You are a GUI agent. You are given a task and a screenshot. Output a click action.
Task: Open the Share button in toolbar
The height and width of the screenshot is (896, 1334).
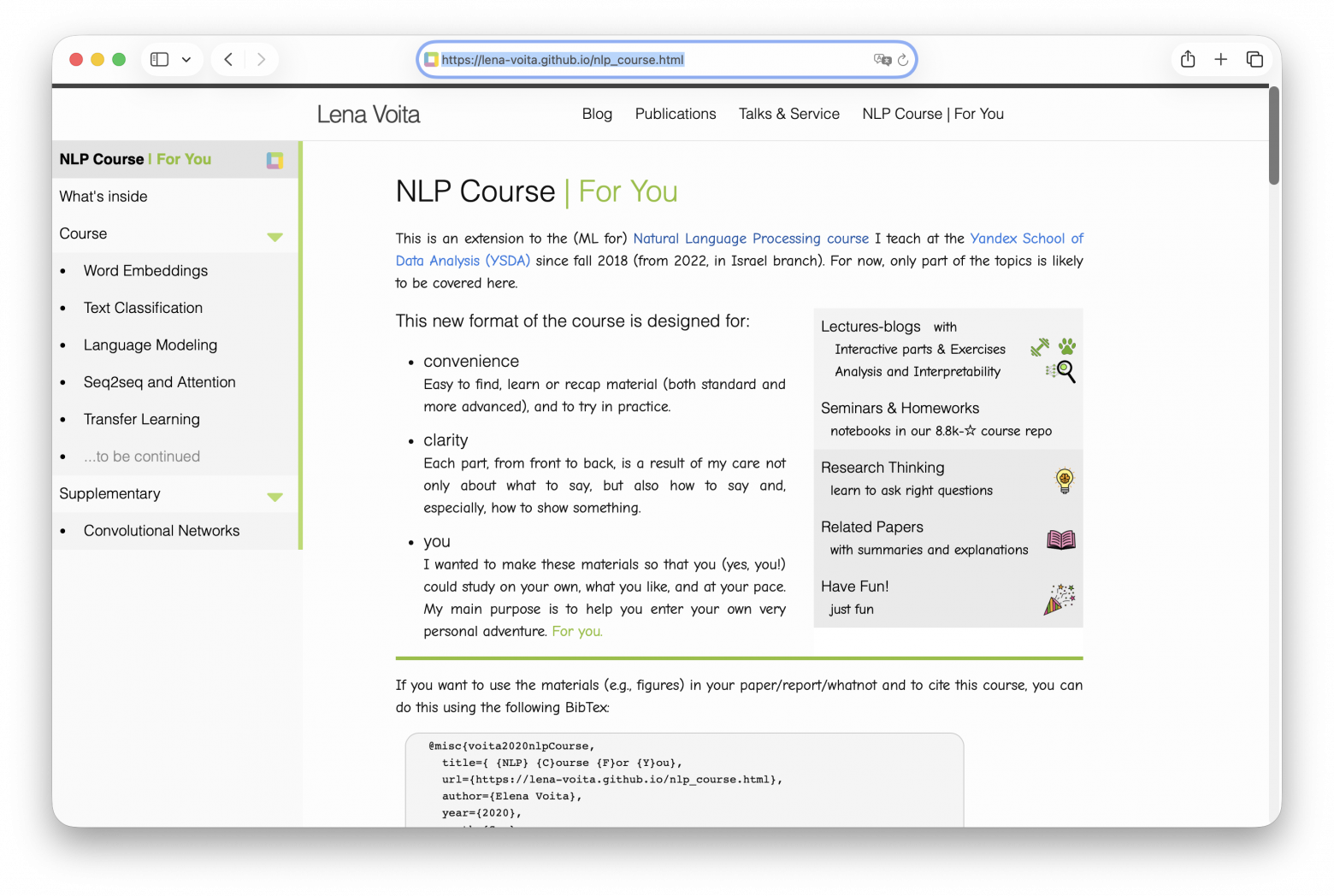(1188, 59)
